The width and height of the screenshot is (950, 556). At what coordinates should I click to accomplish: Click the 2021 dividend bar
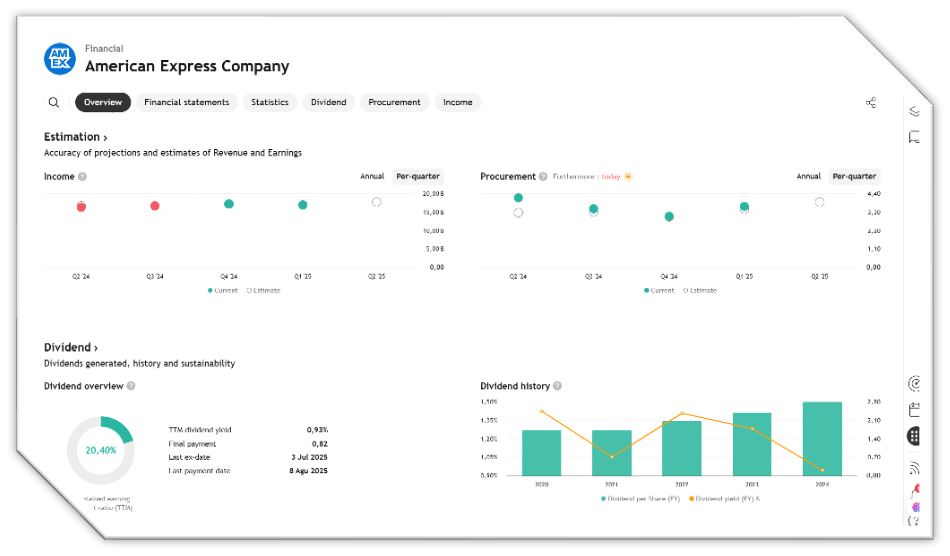612,453
